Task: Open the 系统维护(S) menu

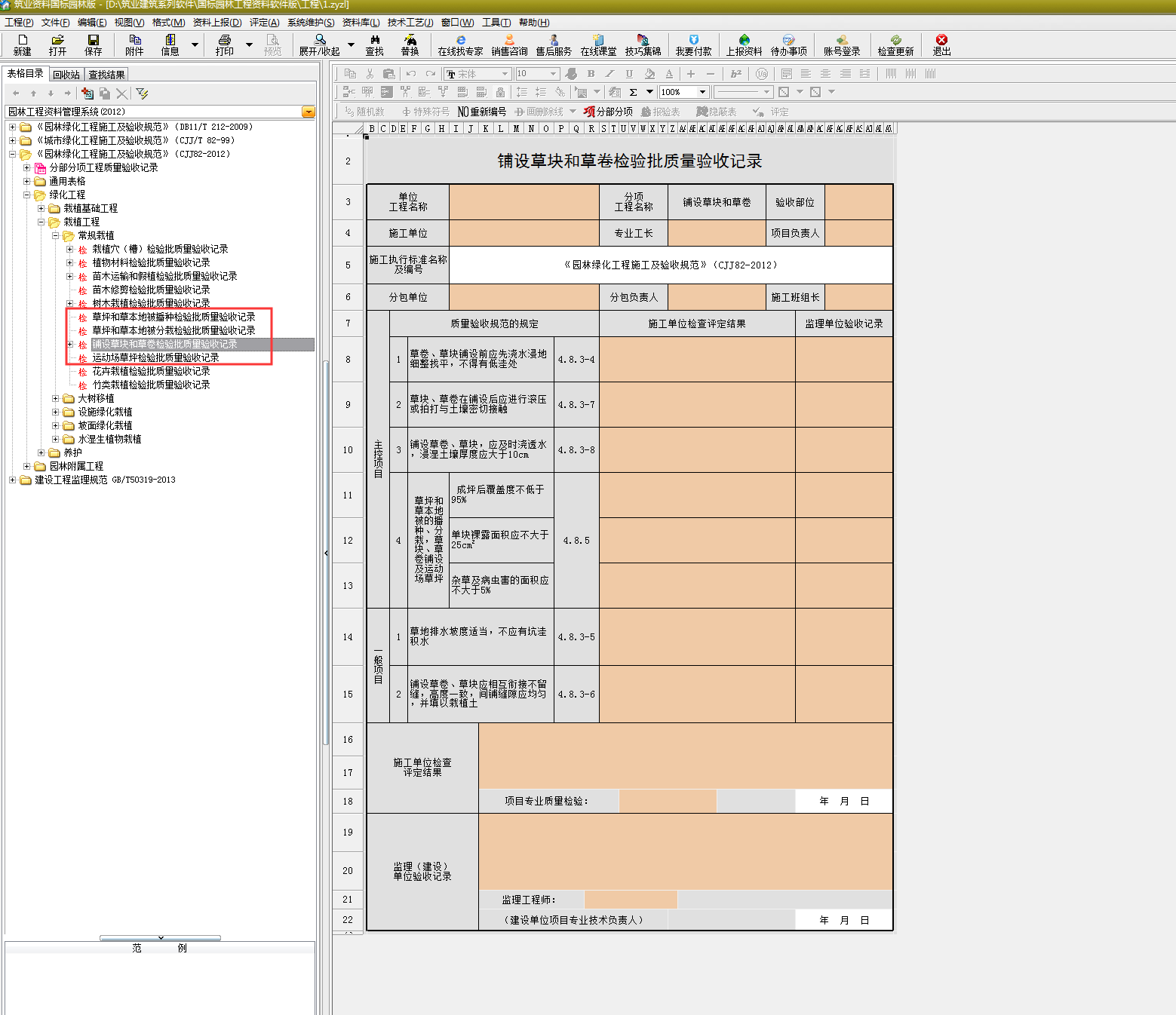Action: 311,23
